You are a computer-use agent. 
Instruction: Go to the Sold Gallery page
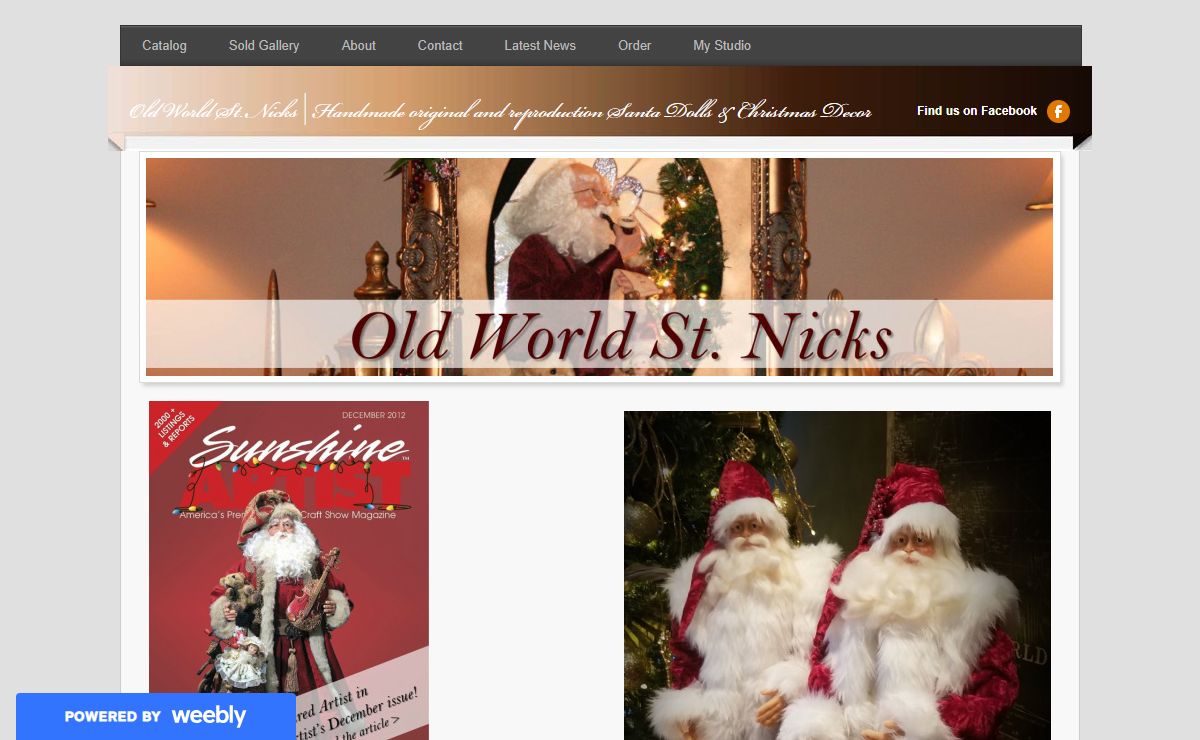click(x=264, y=46)
